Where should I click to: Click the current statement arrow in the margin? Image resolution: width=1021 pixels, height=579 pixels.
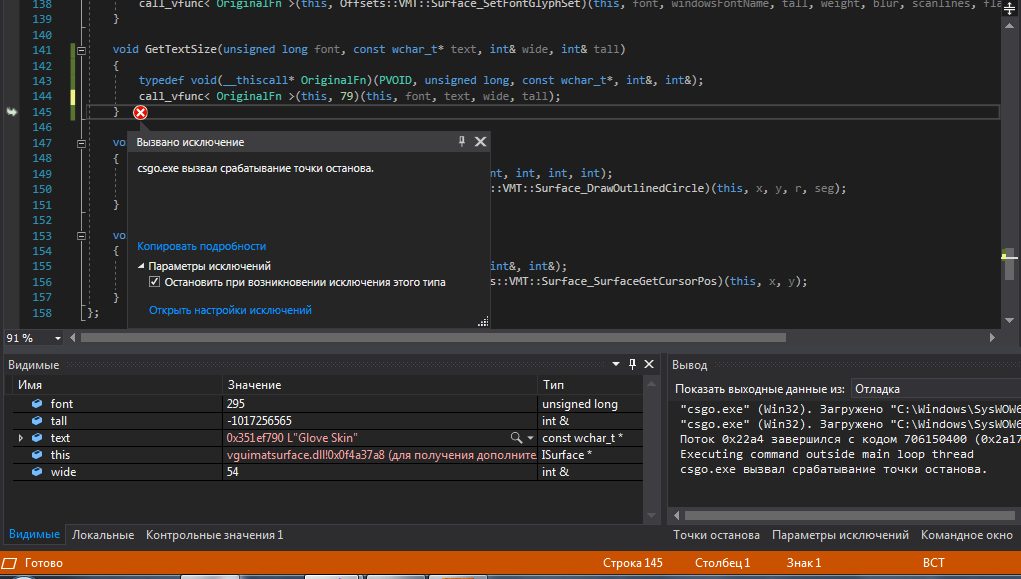point(13,113)
